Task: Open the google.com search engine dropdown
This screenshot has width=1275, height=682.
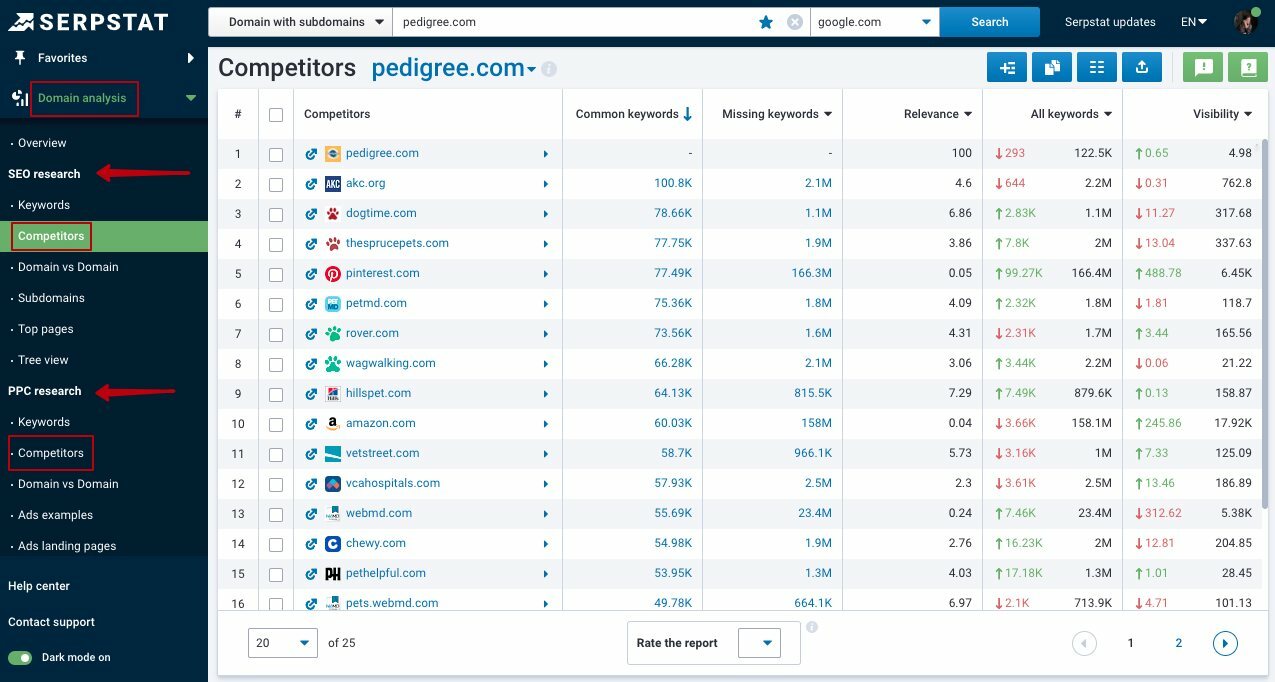Action: tap(875, 22)
